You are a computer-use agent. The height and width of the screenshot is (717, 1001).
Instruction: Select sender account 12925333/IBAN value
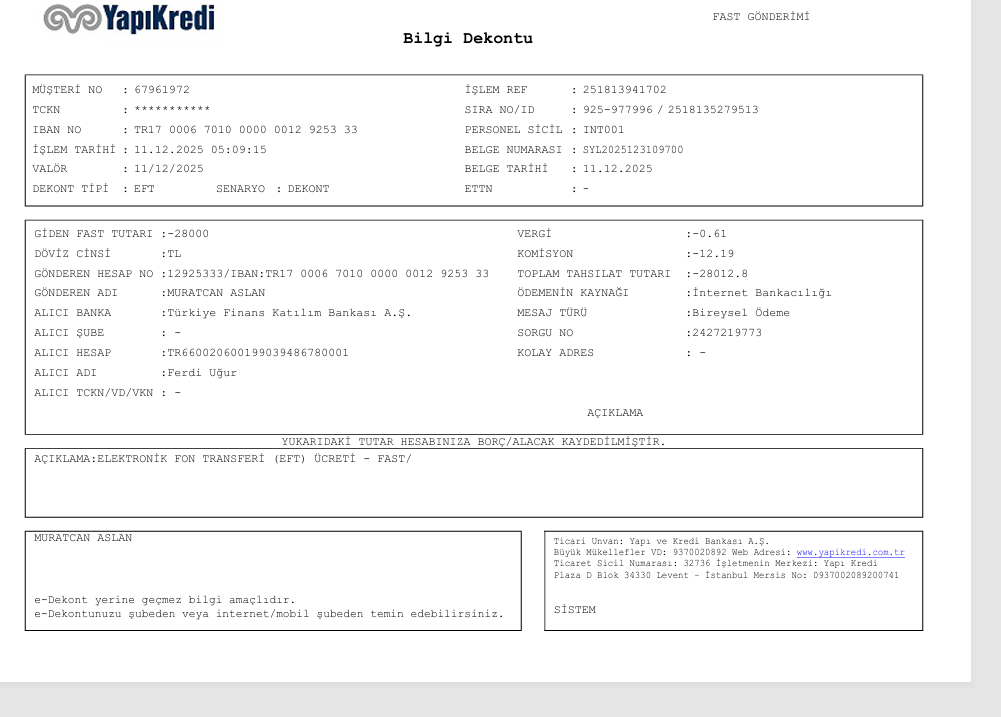(327, 273)
